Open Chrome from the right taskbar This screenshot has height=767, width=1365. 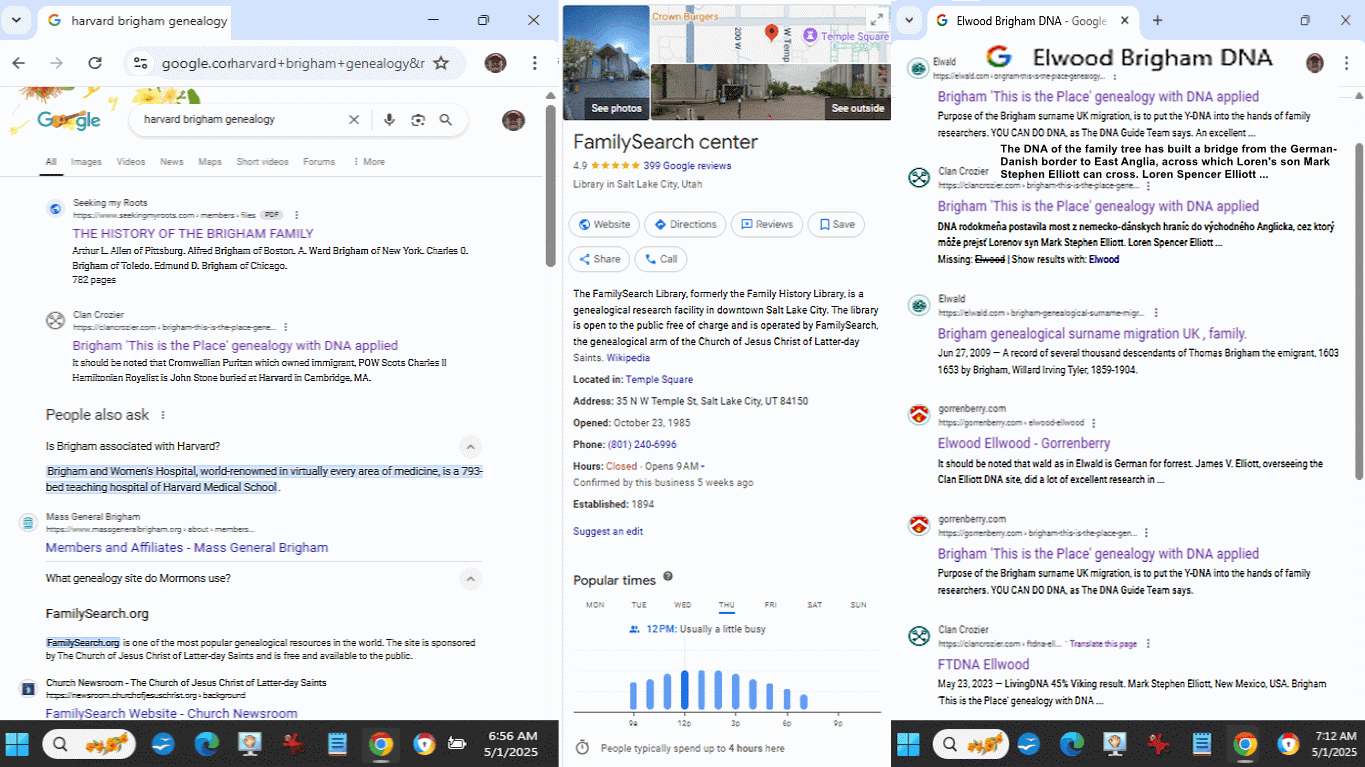click(1245, 744)
